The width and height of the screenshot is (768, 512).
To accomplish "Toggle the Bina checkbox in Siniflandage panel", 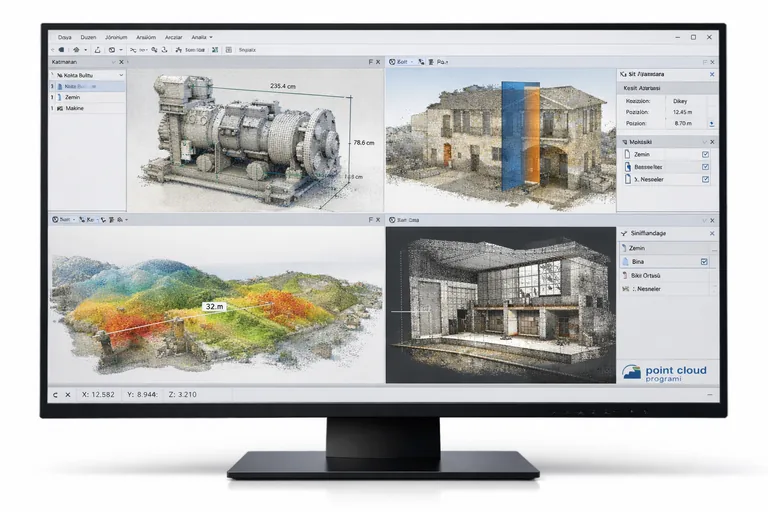I will click(x=704, y=262).
